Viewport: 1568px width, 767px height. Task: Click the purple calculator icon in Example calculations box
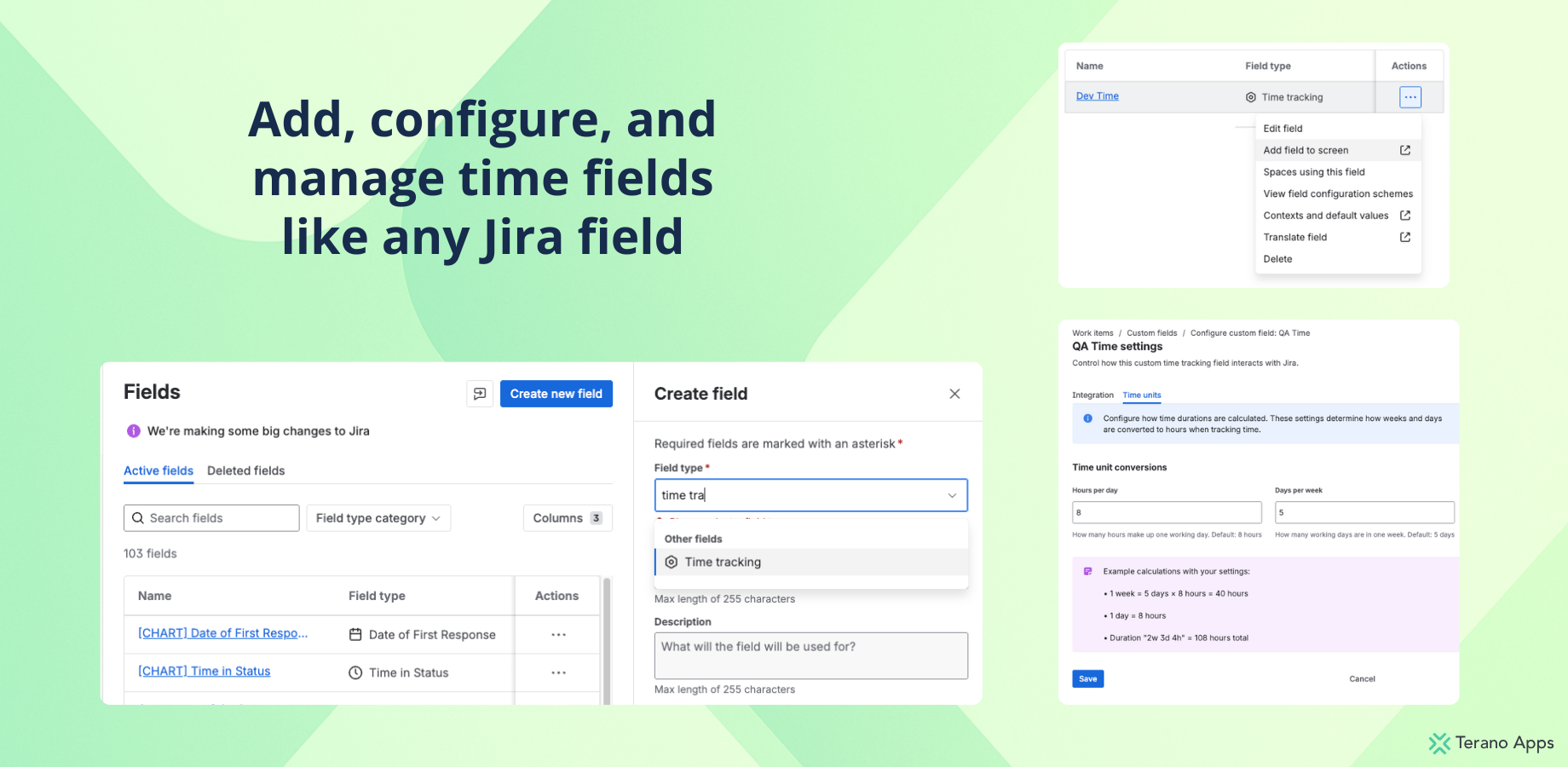point(1087,571)
